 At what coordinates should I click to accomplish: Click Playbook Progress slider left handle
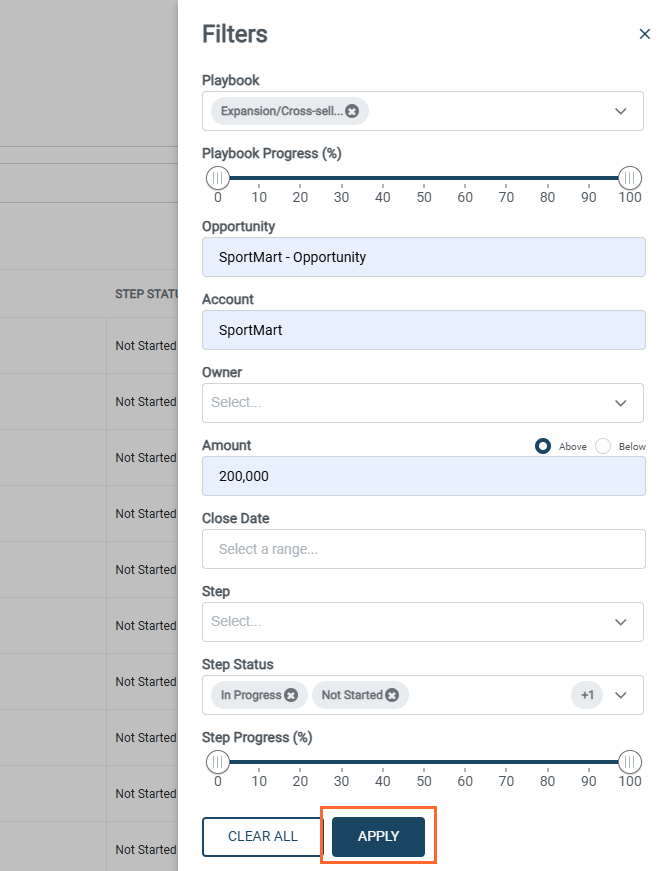[x=218, y=178]
